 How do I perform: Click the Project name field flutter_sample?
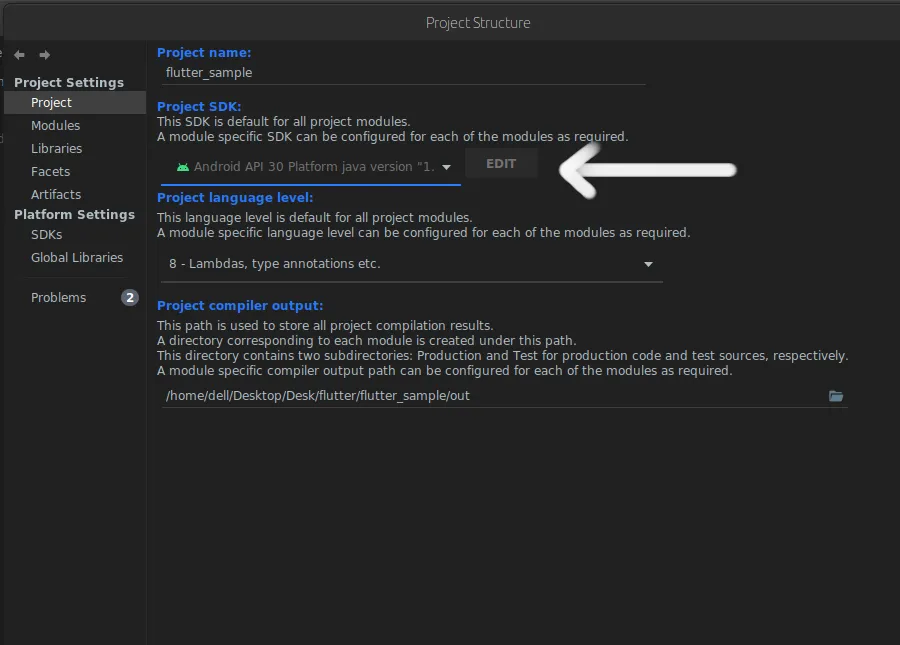(x=404, y=73)
